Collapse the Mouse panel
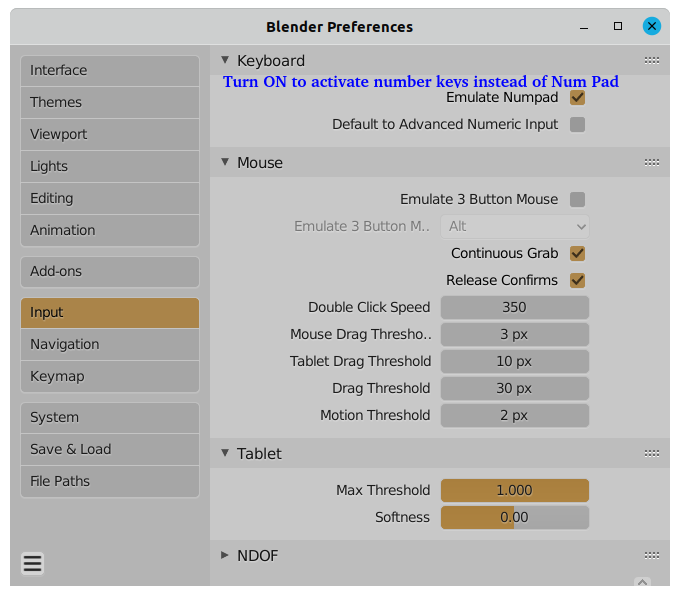The height and width of the screenshot is (596, 680). click(x=225, y=162)
